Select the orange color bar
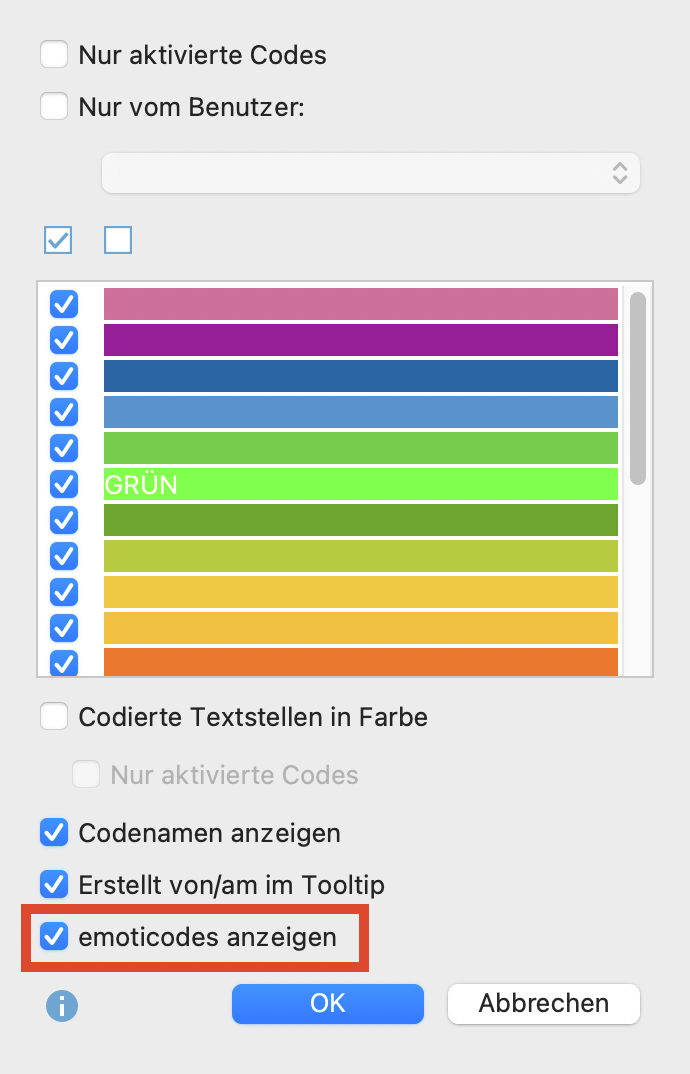 [x=360, y=662]
